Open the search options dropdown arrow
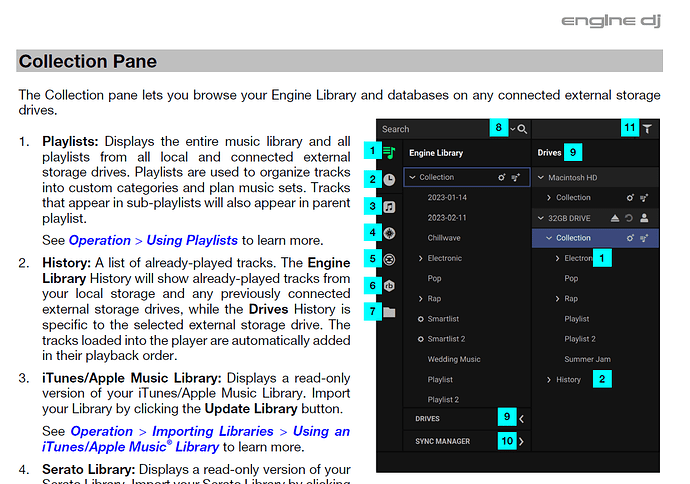Image resolution: width=690 pixels, height=484 pixels. pos(512,129)
